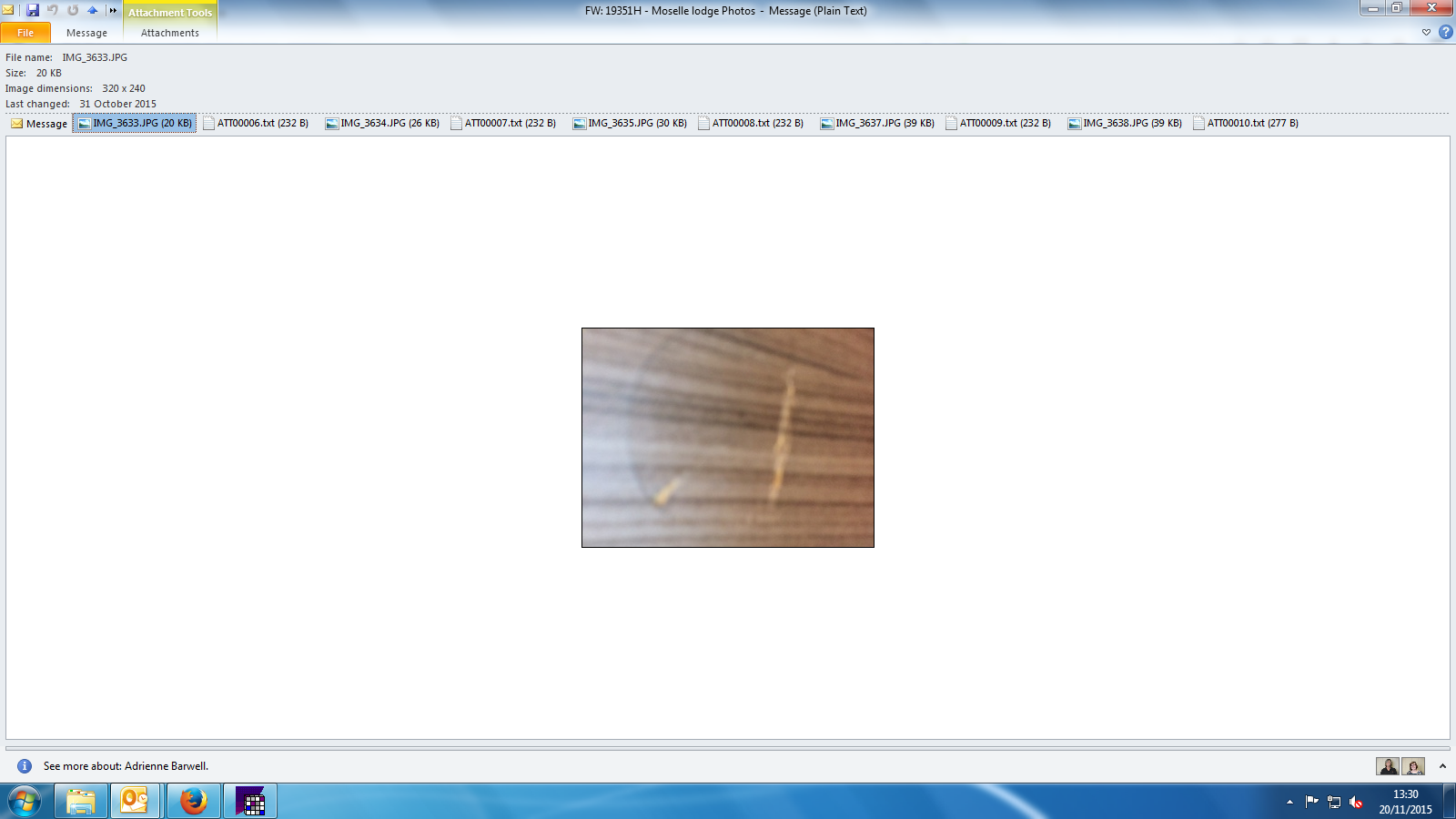Image resolution: width=1456 pixels, height=819 pixels.
Task: Click the People Pane info icon
Action: pos(25,766)
